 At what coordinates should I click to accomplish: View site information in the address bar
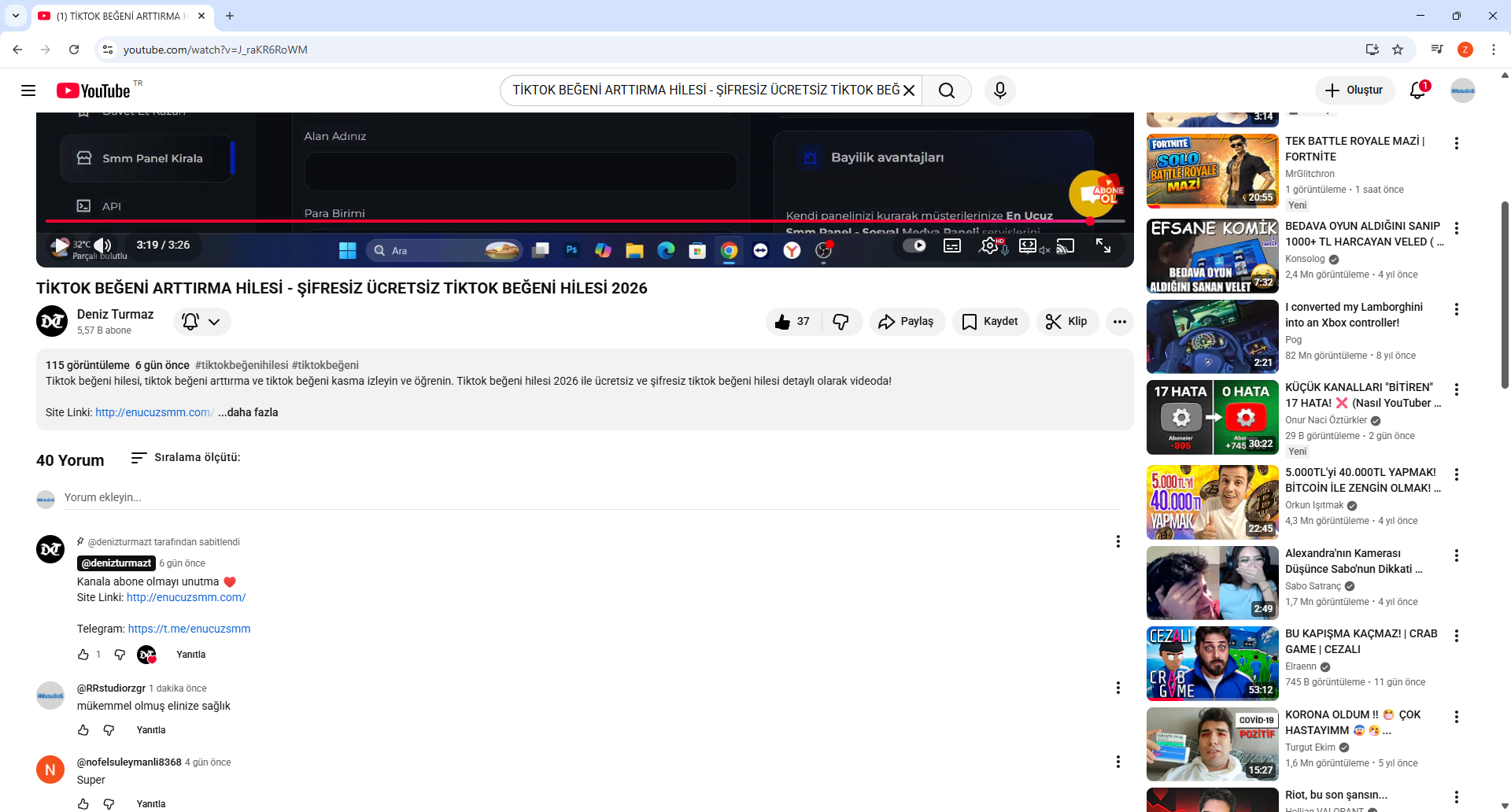click(108, 50)
